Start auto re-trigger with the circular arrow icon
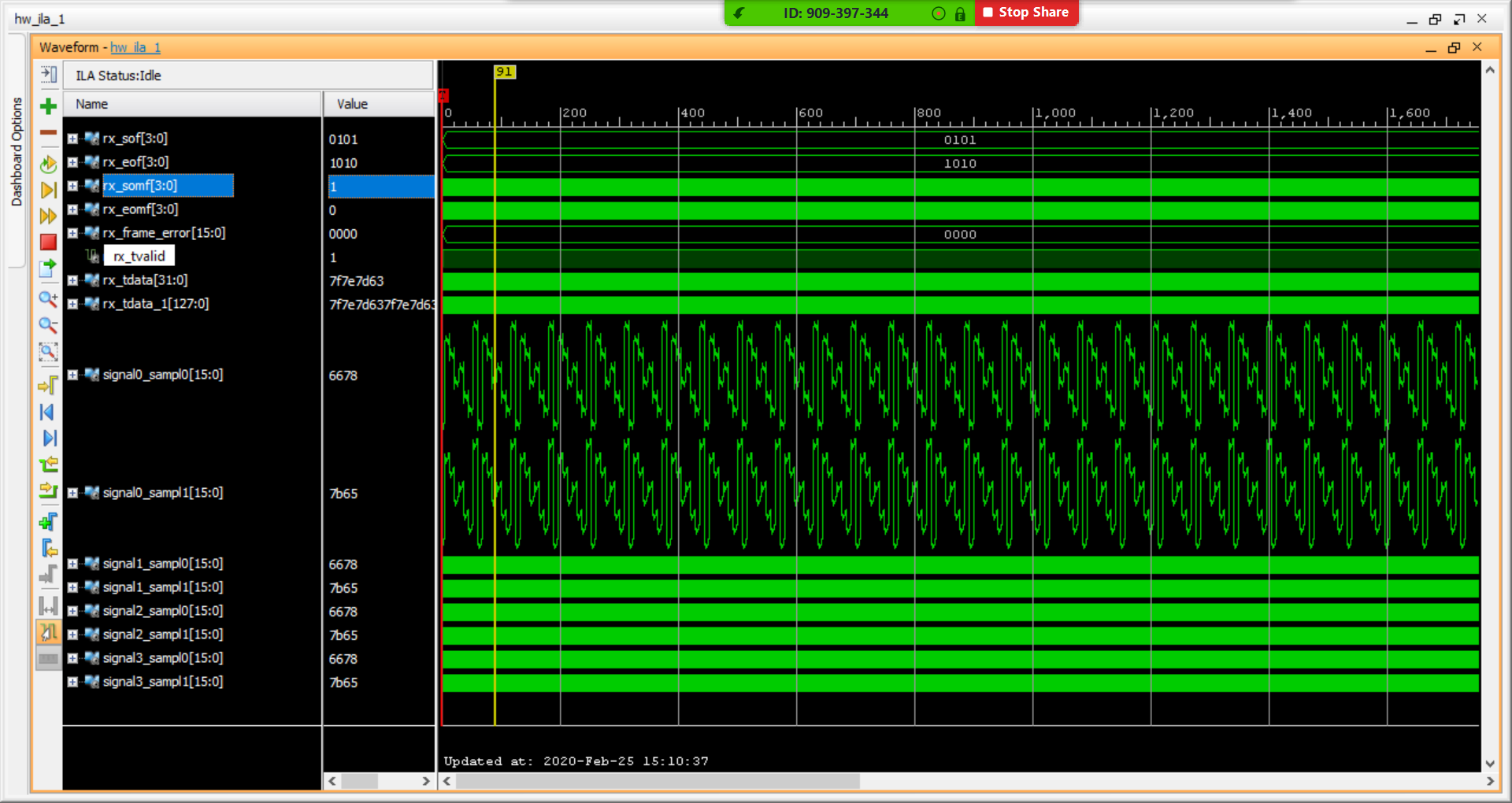 click(48, 165)
